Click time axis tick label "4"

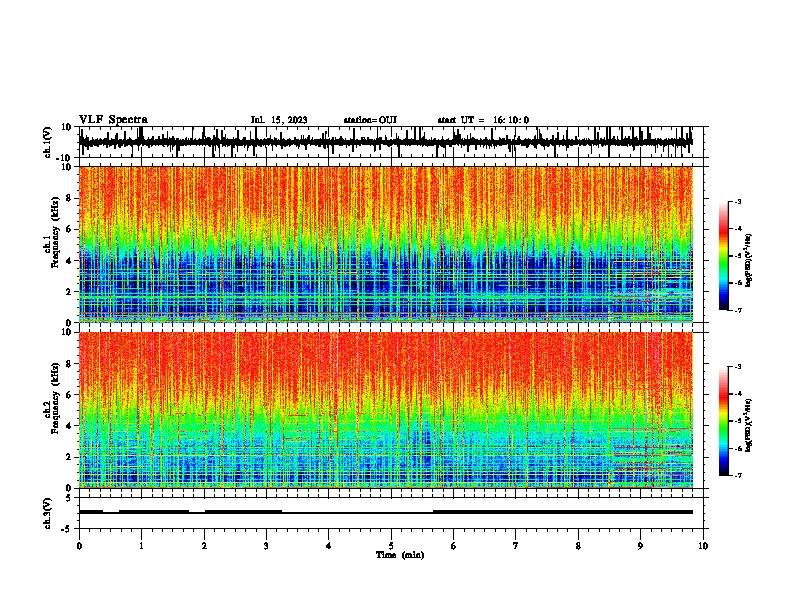pos(329,546)
